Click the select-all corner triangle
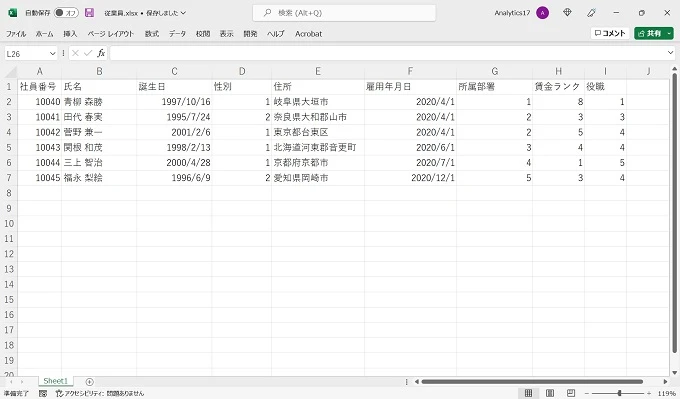Viewport: 680px width, 399px height. (x=10, y=72)
